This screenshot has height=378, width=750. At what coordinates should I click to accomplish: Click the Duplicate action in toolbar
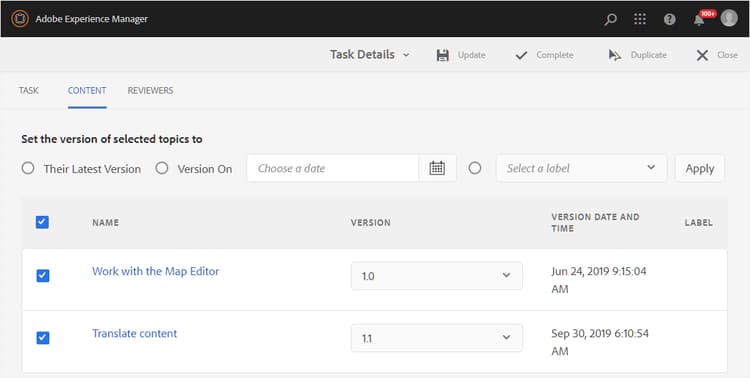pos(638,55)
